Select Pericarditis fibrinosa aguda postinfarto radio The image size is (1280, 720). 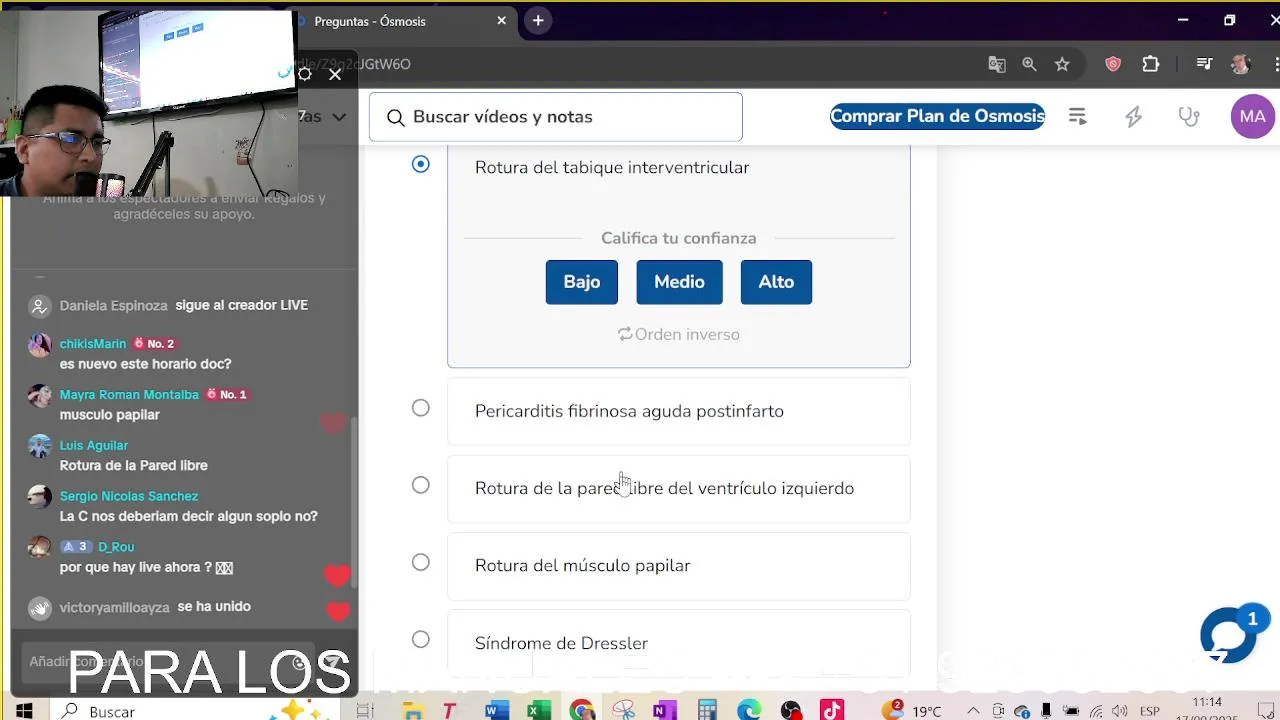pyautogui.click(x=421, y=408)
